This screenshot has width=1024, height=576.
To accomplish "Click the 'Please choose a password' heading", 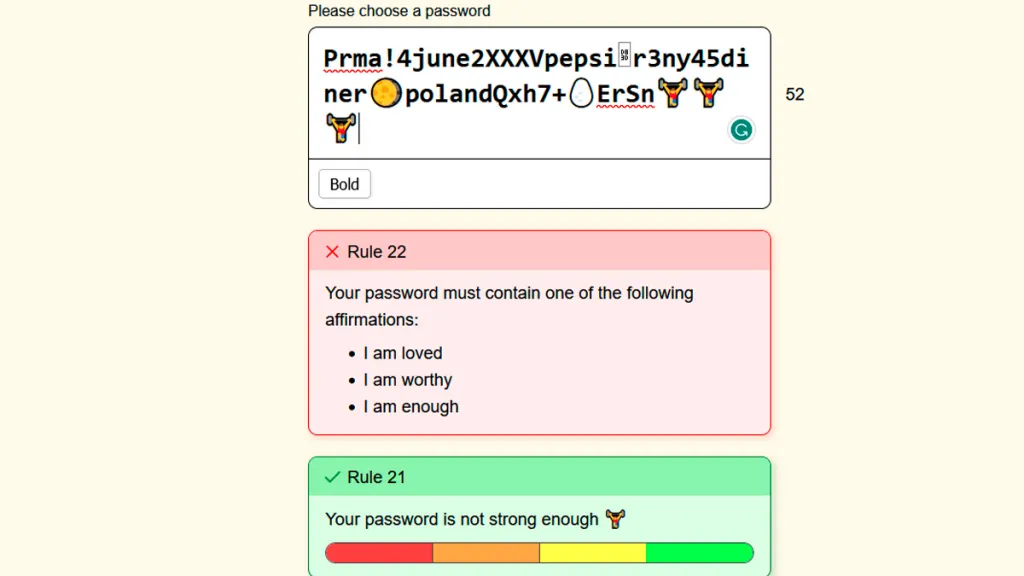I will [399, 11].
